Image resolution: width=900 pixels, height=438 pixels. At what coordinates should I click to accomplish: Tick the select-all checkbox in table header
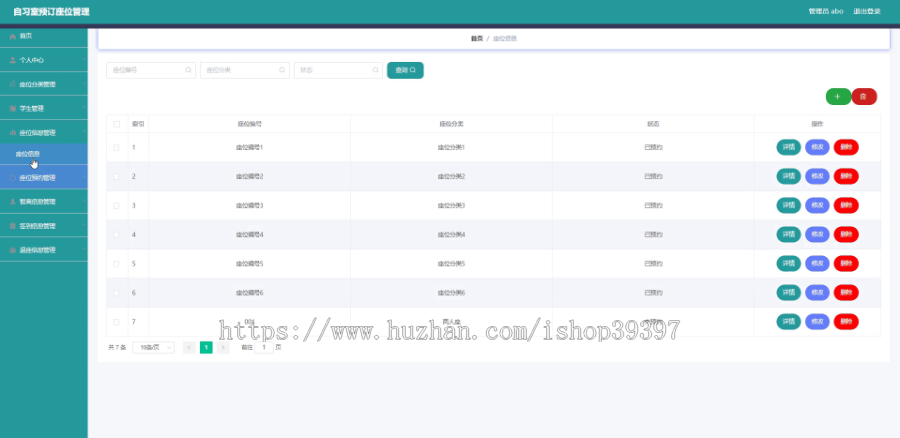click(117, 124)
